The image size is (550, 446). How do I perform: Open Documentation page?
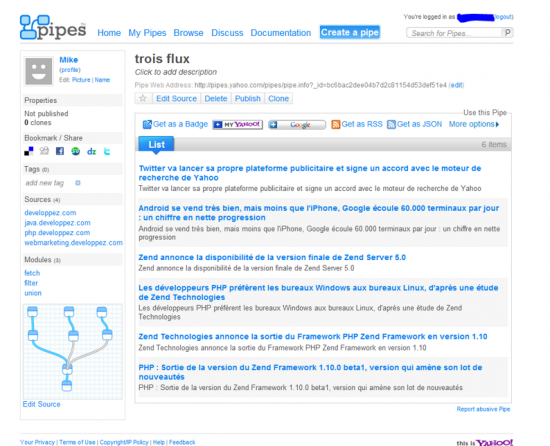pyautogui.click(x=281, y=33)
